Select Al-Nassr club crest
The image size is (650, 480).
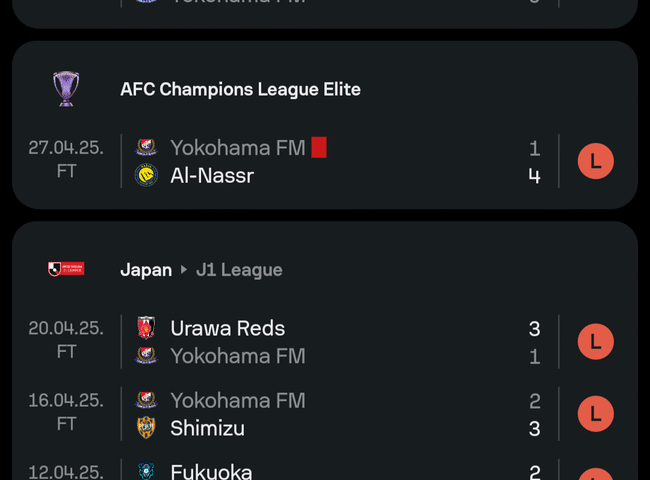pyautogui.click(x=146, y=175)
